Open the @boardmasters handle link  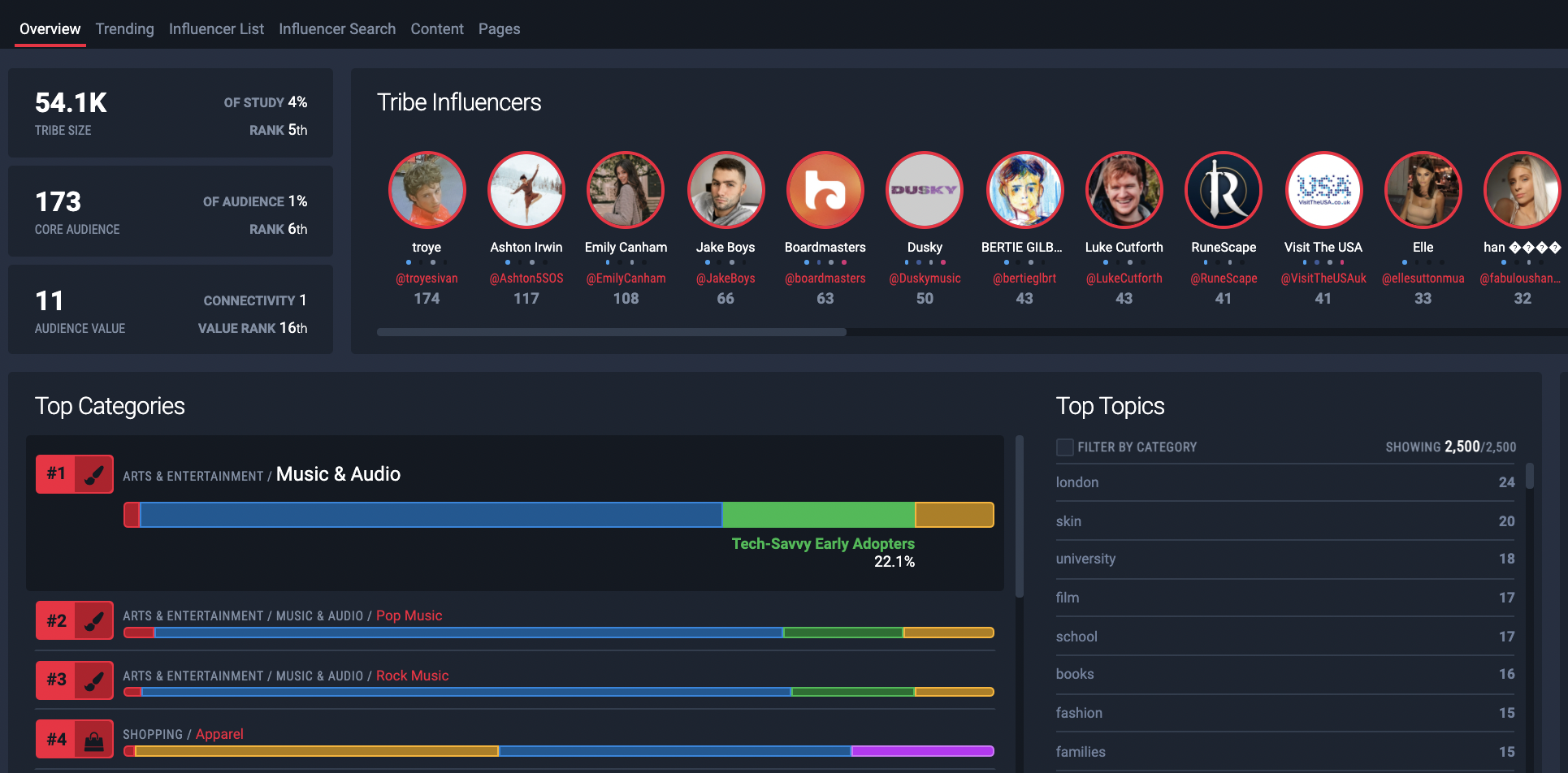[x=825, y=278]
